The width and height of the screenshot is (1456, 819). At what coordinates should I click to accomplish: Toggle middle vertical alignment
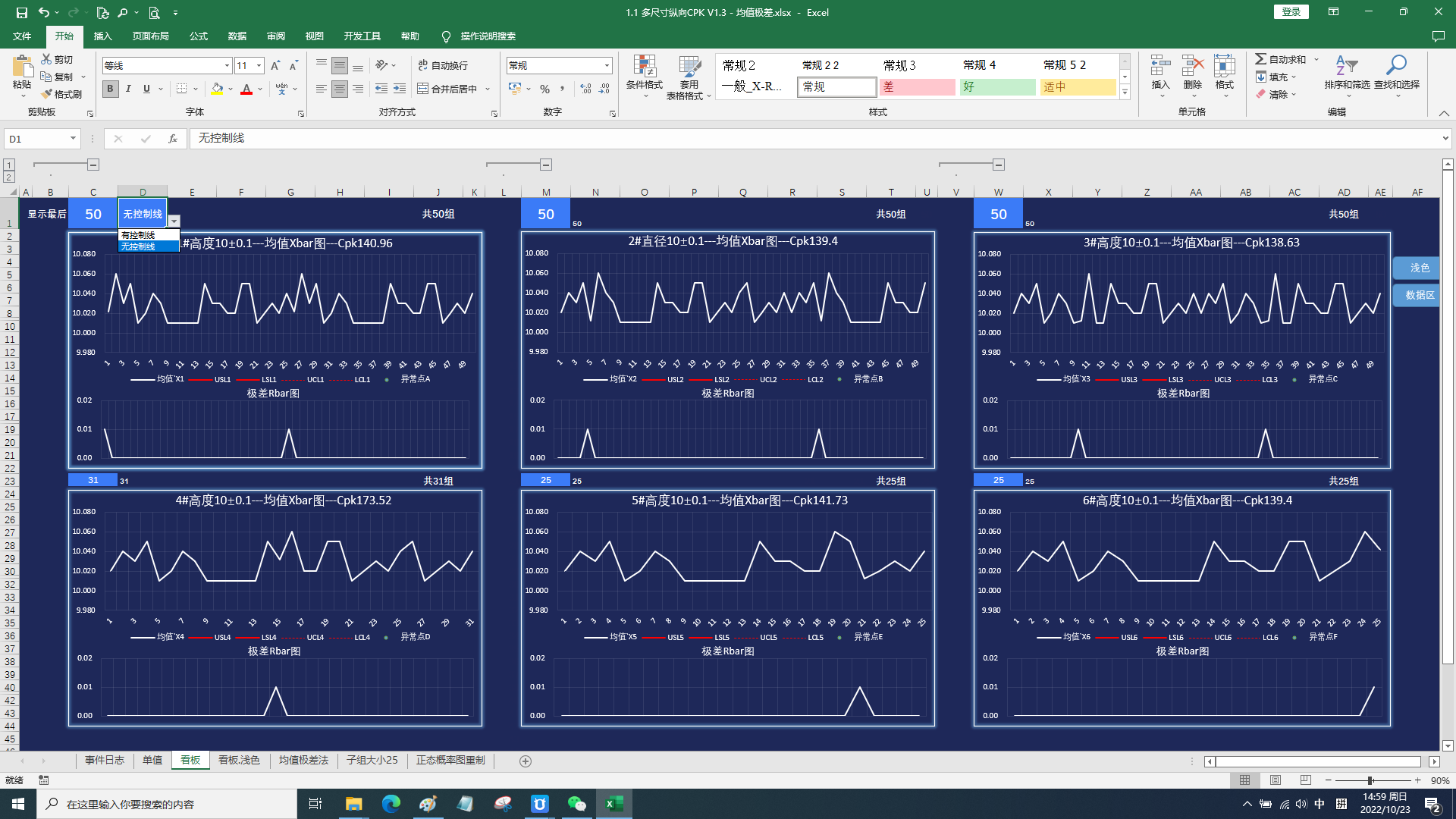click(x=340, y=66)
